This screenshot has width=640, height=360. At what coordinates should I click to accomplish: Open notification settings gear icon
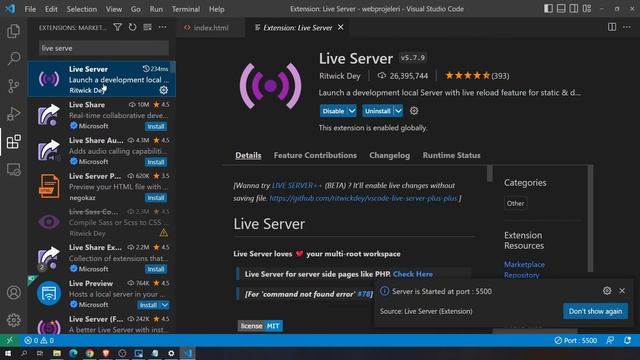click(607, 291)
